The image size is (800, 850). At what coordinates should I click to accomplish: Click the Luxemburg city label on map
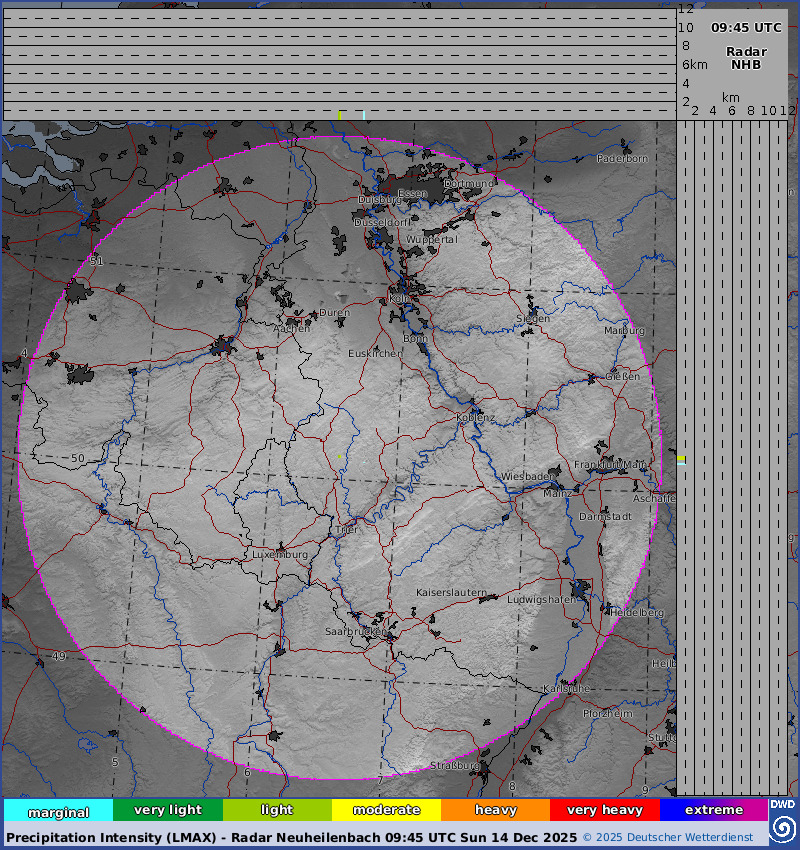280,554
